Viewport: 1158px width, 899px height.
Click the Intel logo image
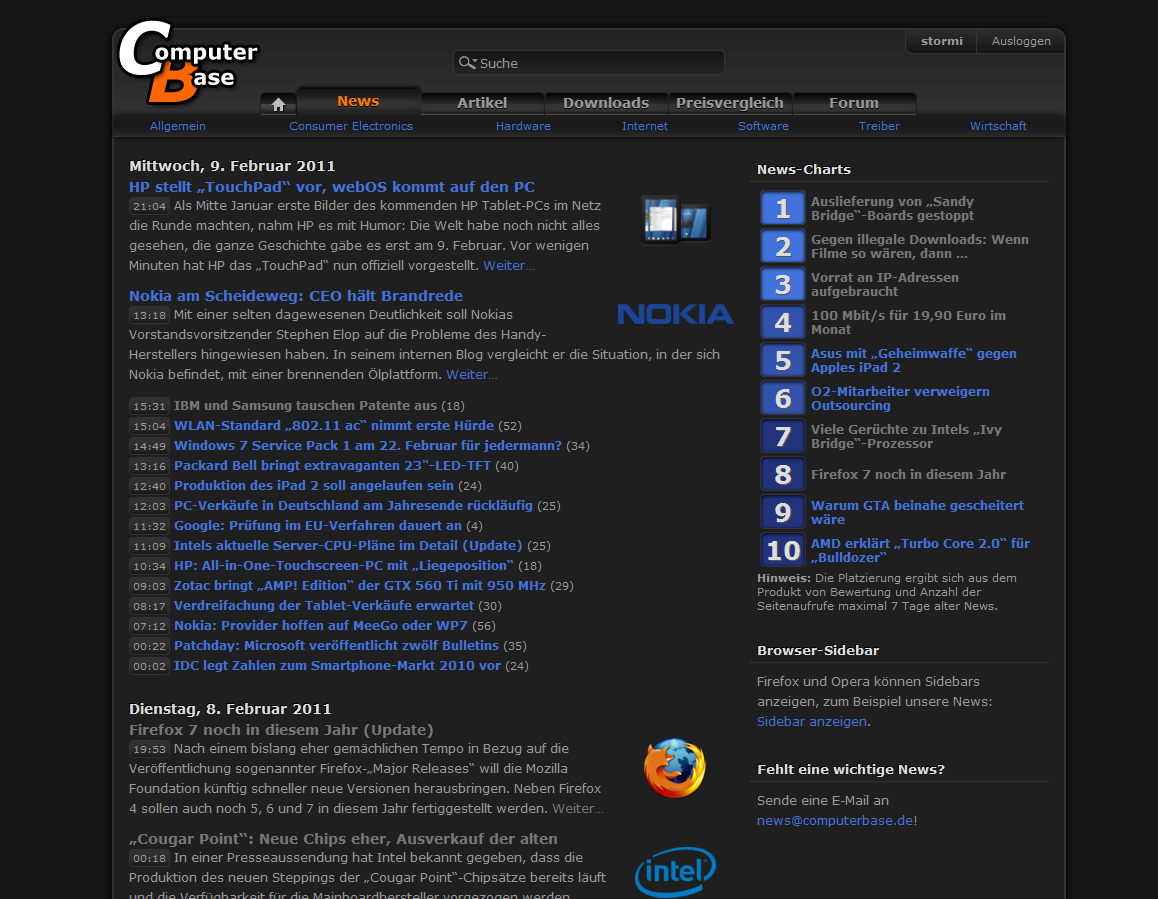tap(675, 872)
